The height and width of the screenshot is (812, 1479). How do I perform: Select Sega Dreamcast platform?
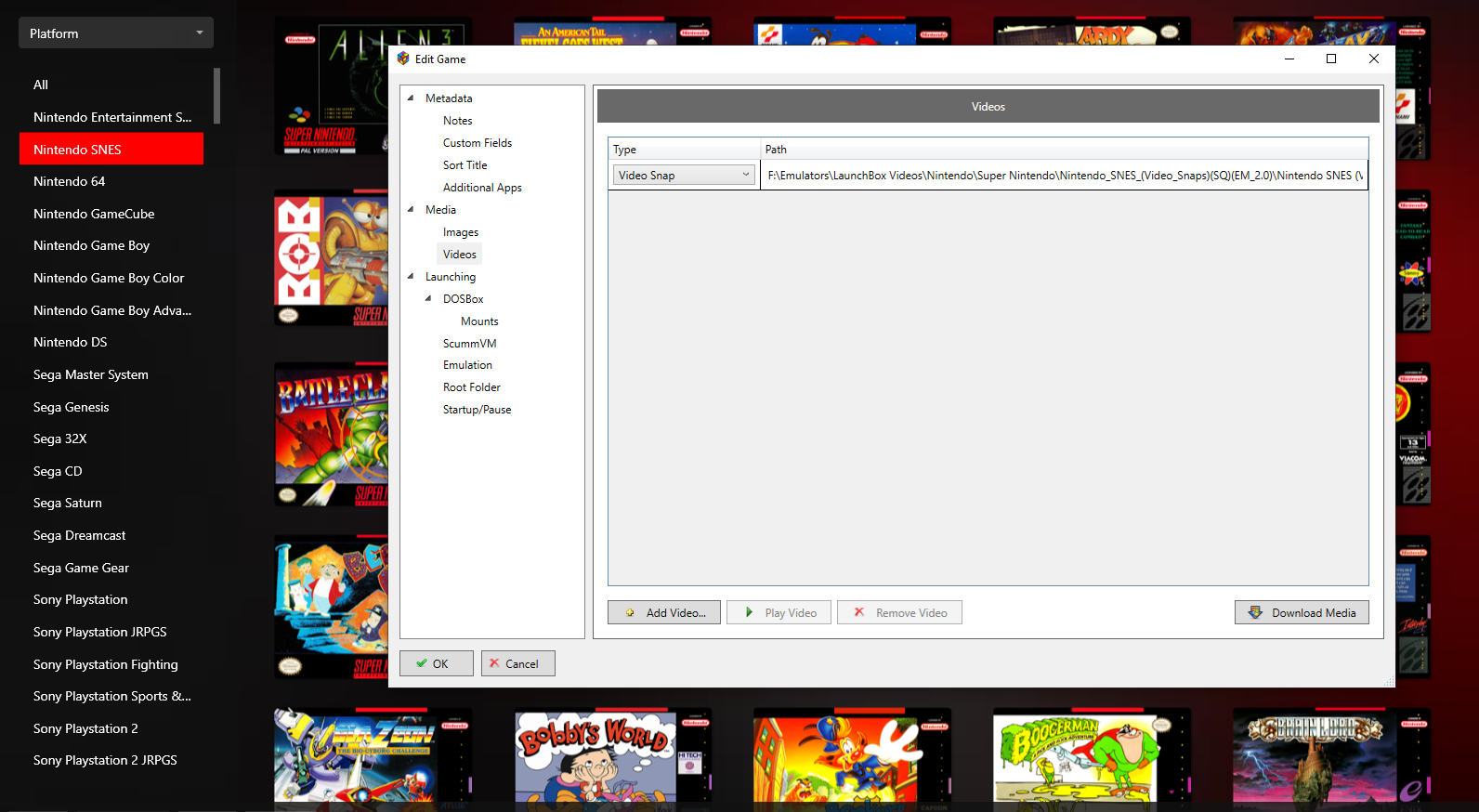[111, 535]
